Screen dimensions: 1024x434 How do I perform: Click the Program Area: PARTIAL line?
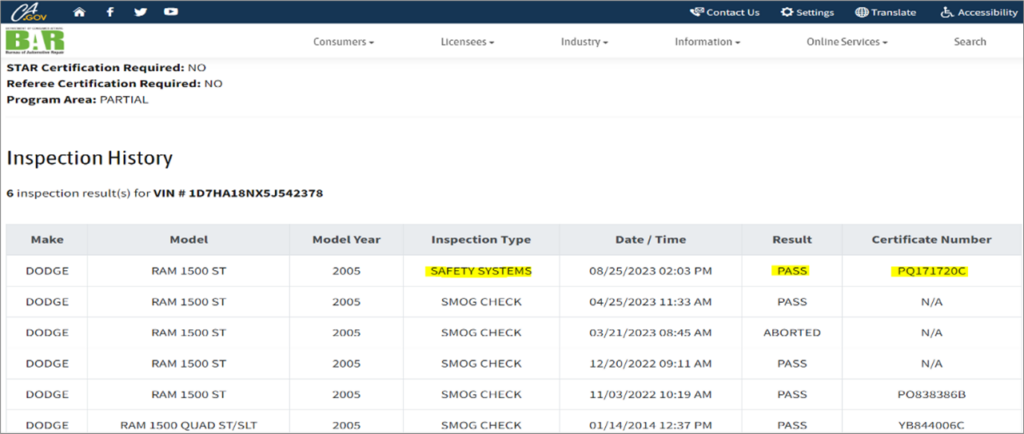(x=78, y=101)
